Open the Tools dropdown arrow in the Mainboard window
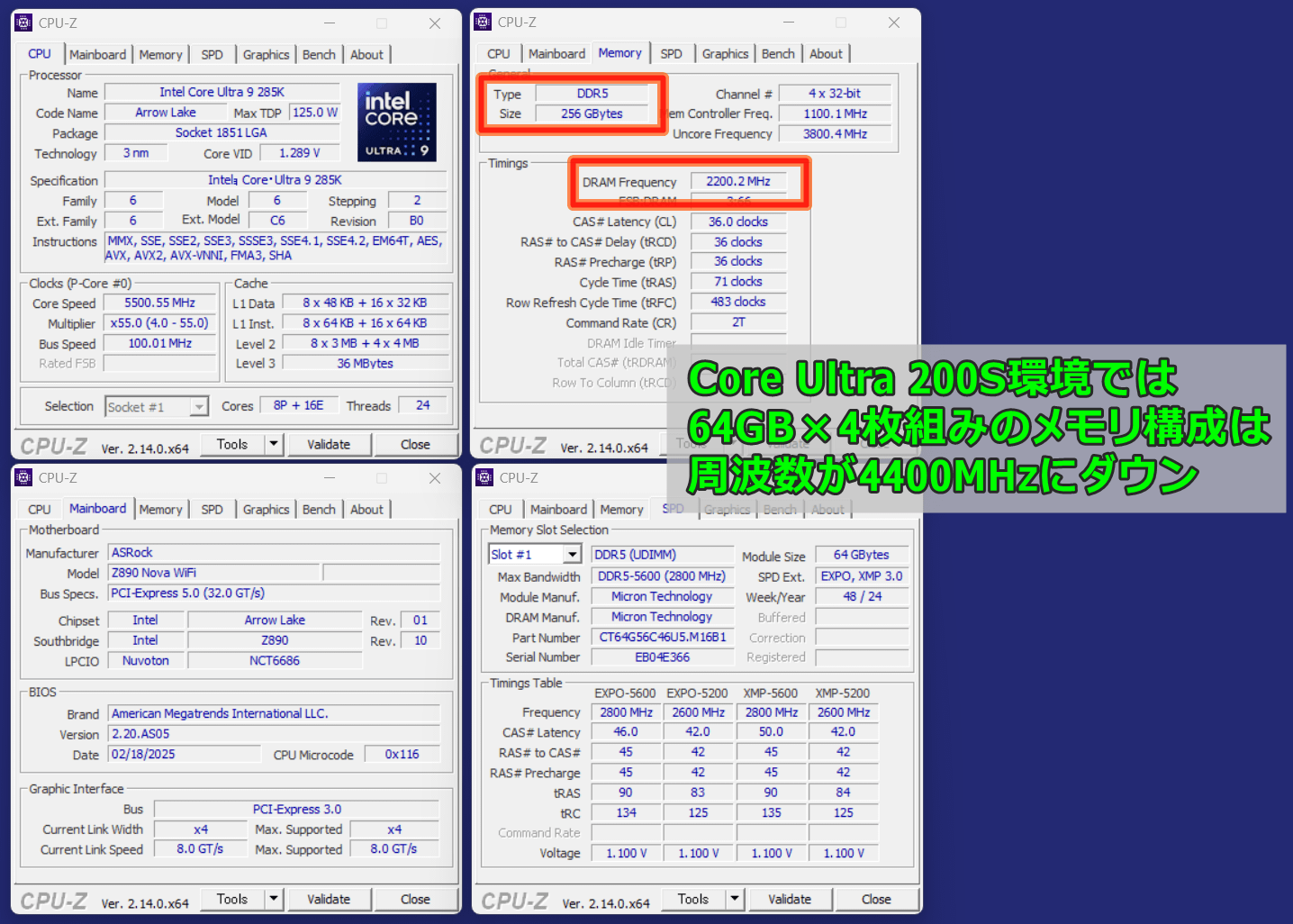Viewport: 1293px width, 924px height. pyautogui.click(x=274, y=899)
